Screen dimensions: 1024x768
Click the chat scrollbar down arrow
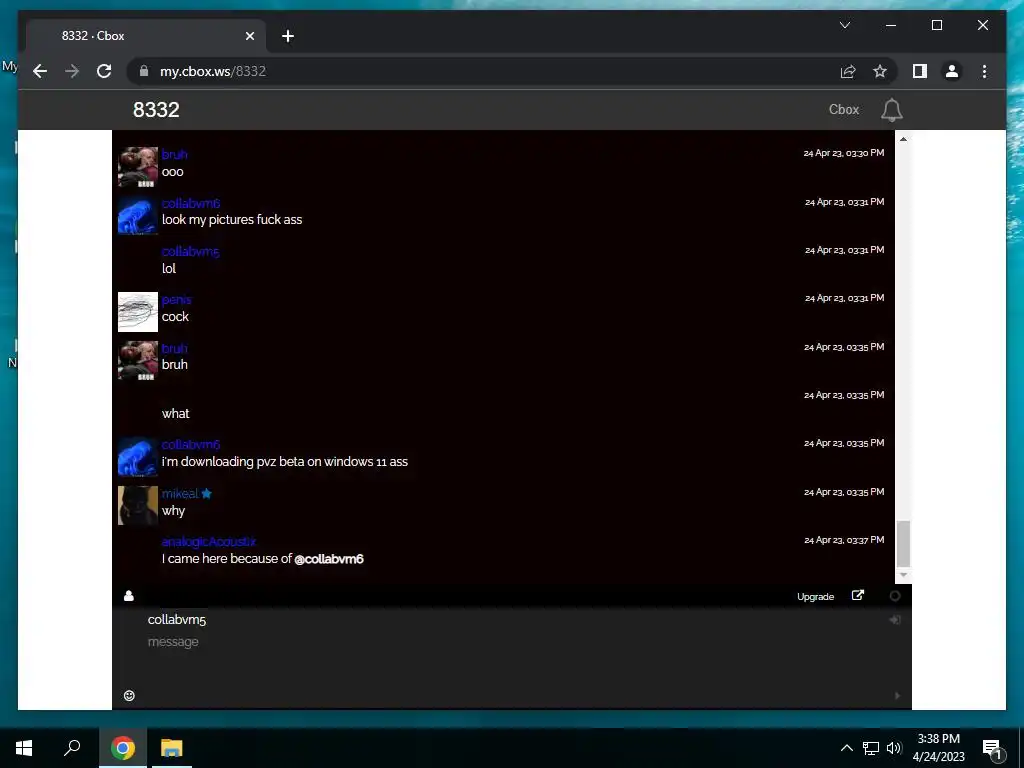903,575
